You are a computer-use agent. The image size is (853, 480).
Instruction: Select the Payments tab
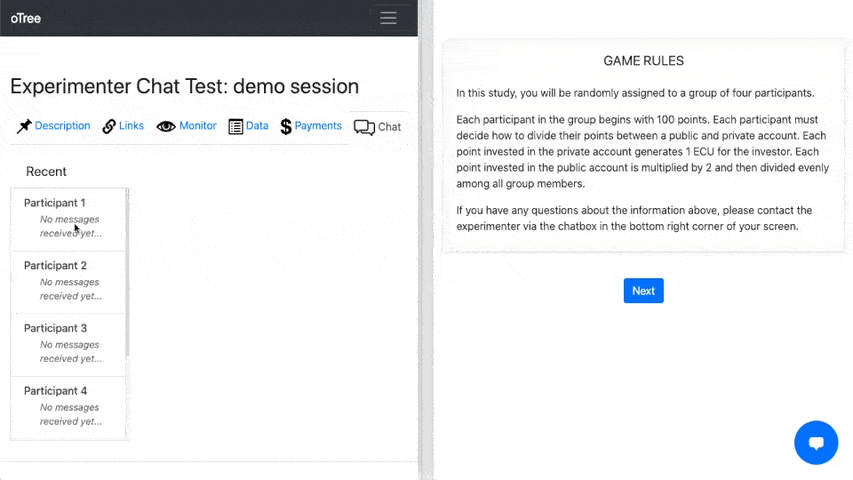coord(318,126)
